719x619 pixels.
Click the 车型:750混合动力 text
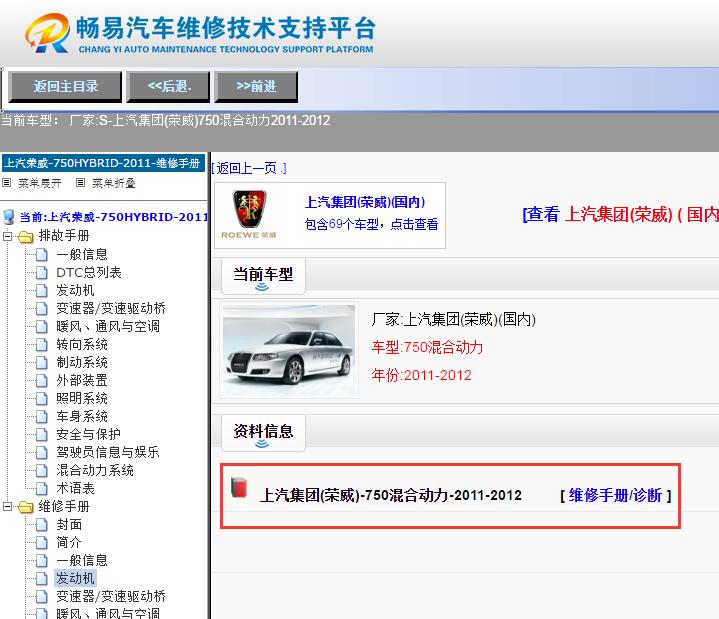point(427,347)
